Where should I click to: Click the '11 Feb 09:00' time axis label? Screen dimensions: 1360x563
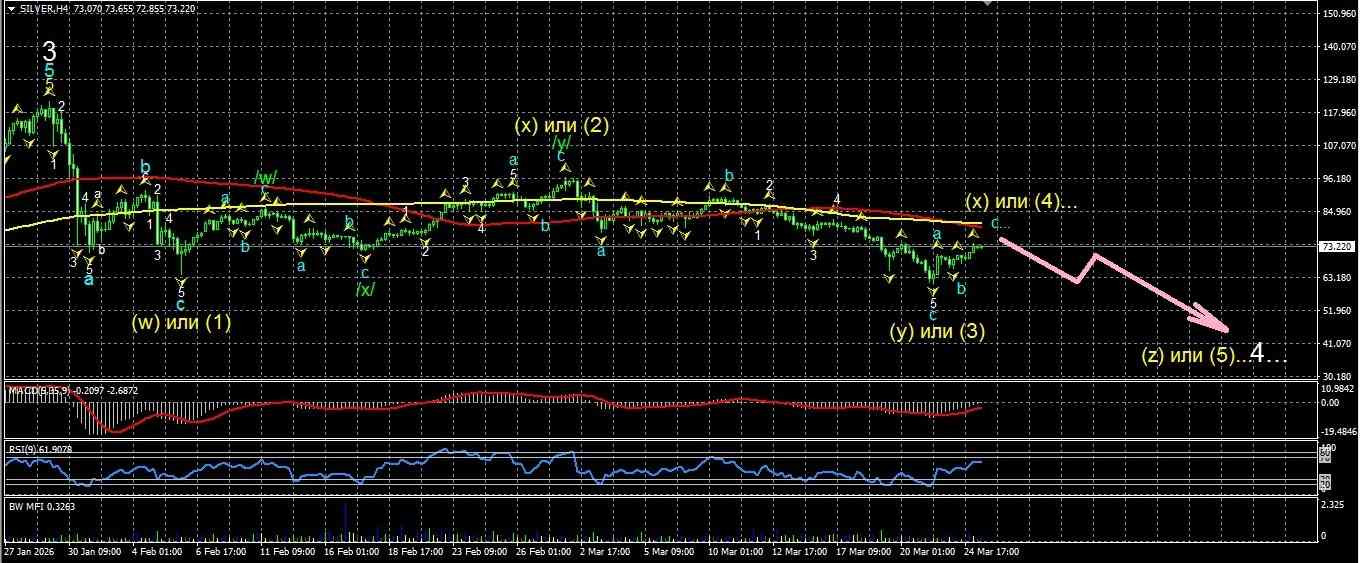pyautogui.click(x=288, y=551)
